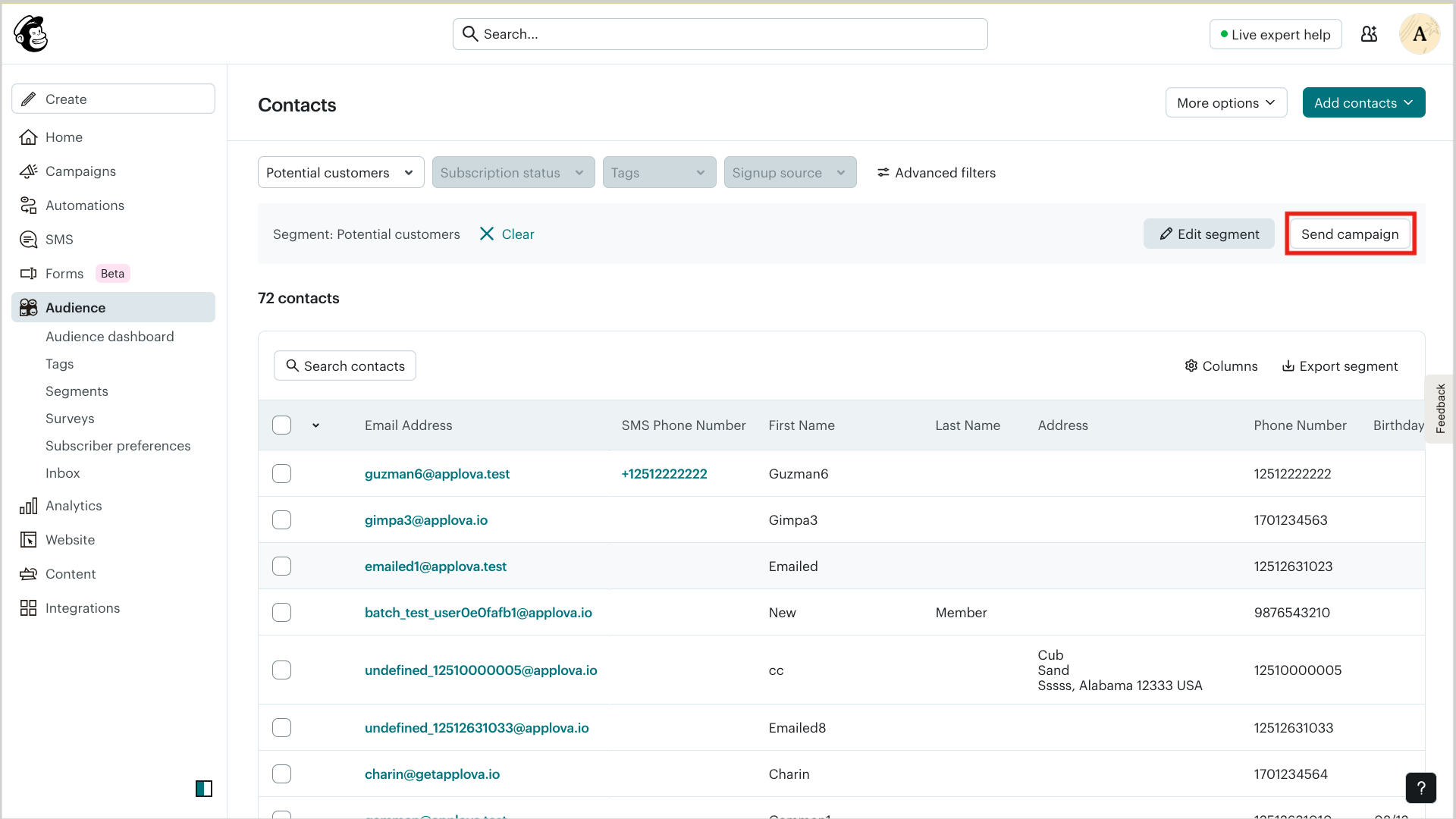The height and width of the screenshot is (819, 1456).
Task: Go to Segments in Audience submenu
Action: coord(77,391)
